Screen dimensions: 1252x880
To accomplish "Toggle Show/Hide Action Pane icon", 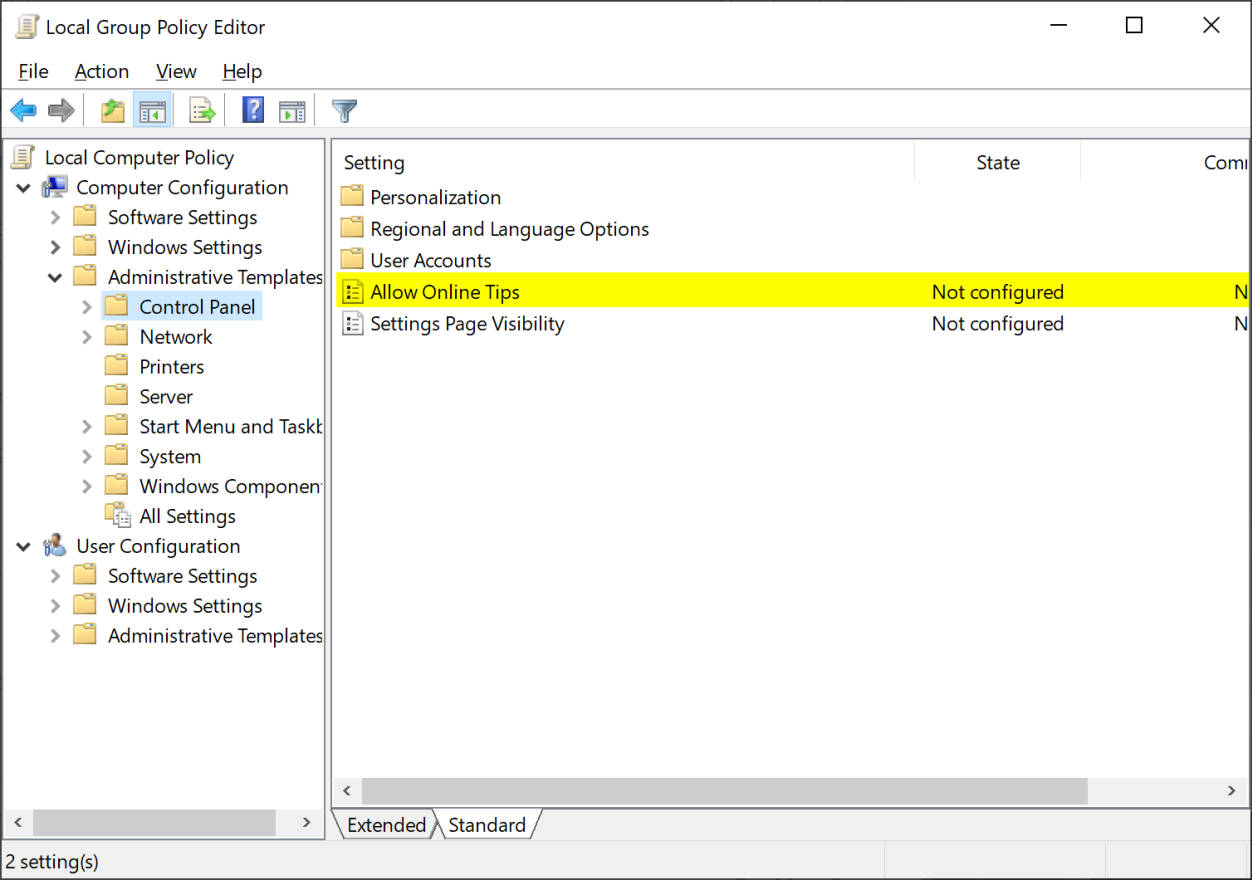I will [292, 111].
